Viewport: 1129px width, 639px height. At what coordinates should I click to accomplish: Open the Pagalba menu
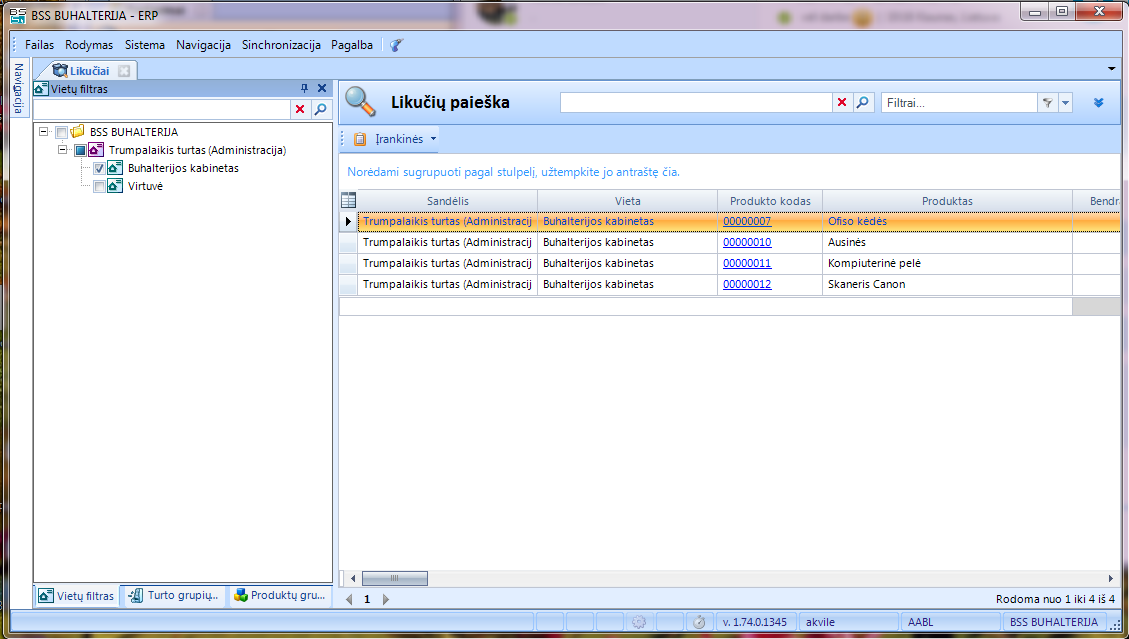(352, 45)
